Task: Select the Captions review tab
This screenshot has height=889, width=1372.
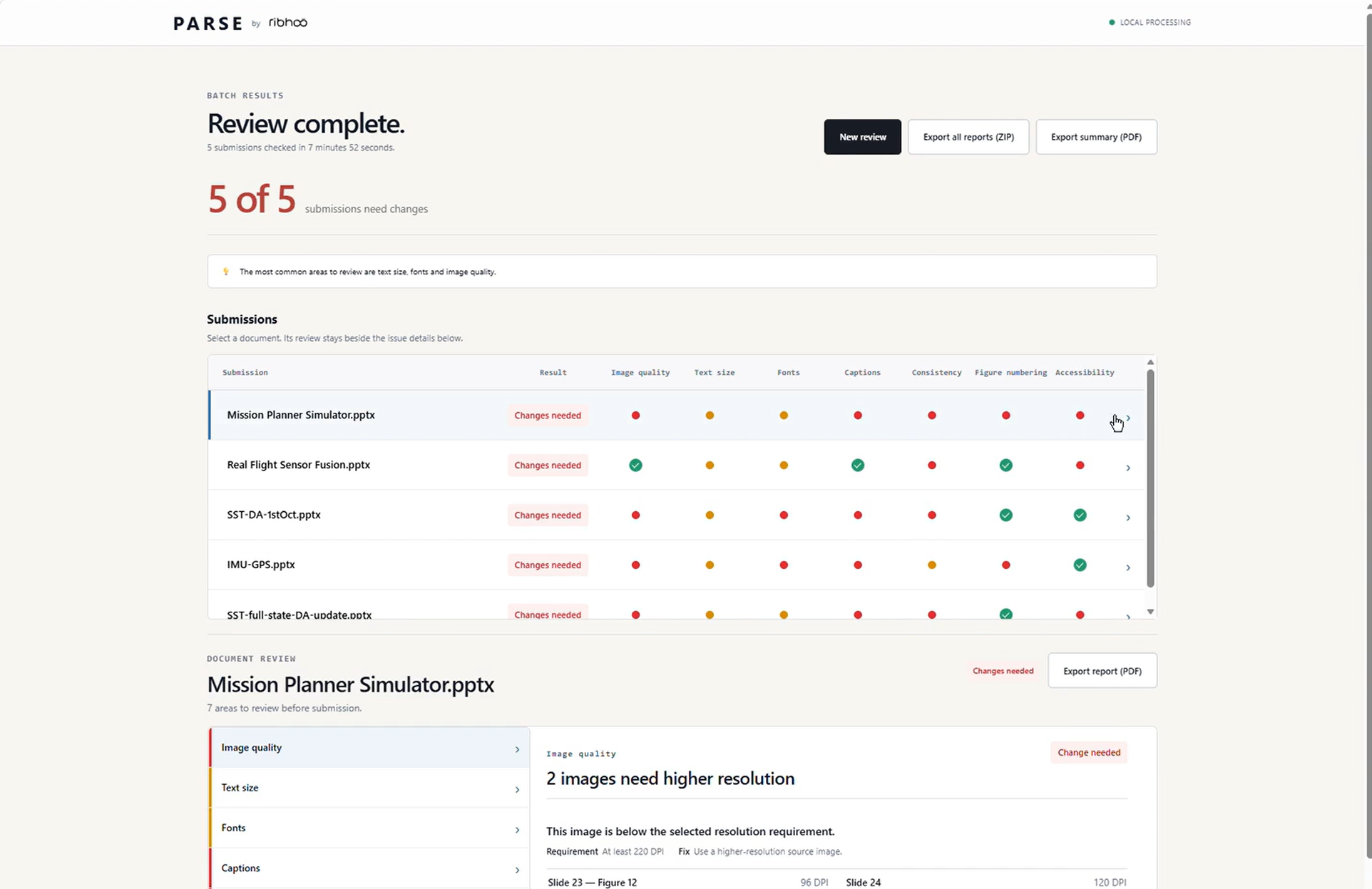Action: pyautogui.click(x=369, y=868)
